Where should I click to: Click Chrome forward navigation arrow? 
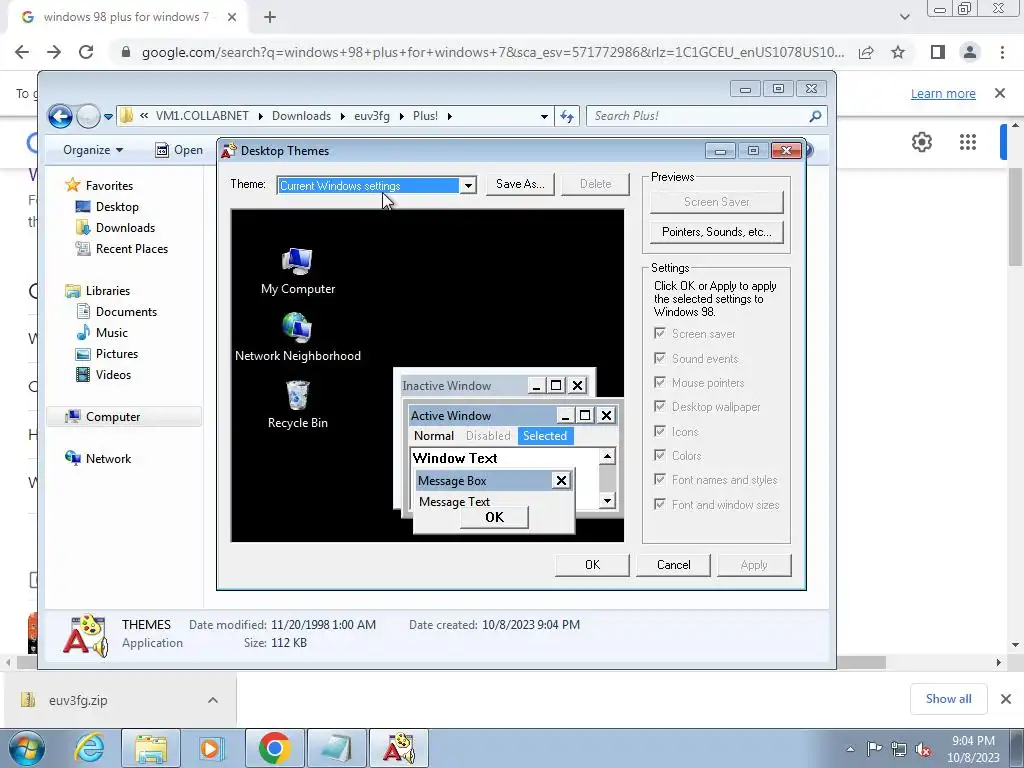pyautogui.click(x=54, y=52)
